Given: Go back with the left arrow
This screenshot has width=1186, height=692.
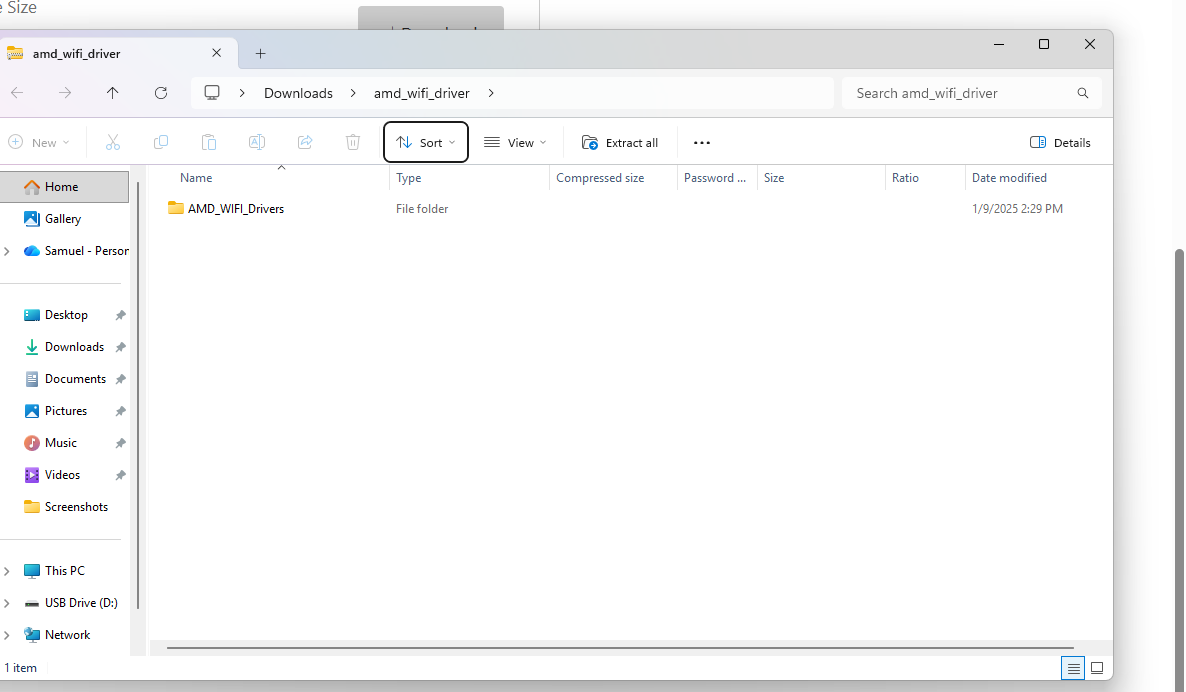Looking at the screenshot, I should pos(17,93).
